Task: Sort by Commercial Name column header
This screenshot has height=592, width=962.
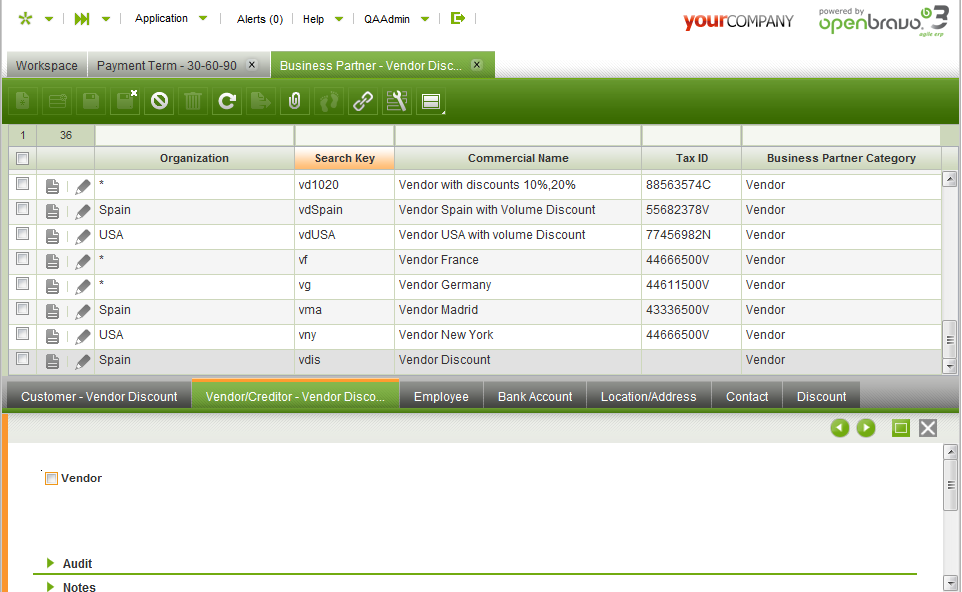Action: pos(518,159)
